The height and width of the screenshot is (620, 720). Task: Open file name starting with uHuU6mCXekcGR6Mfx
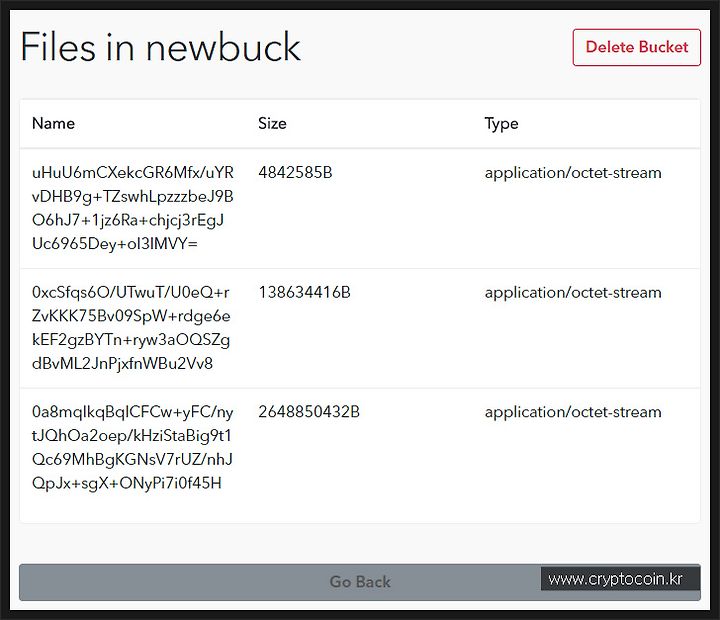133,208
